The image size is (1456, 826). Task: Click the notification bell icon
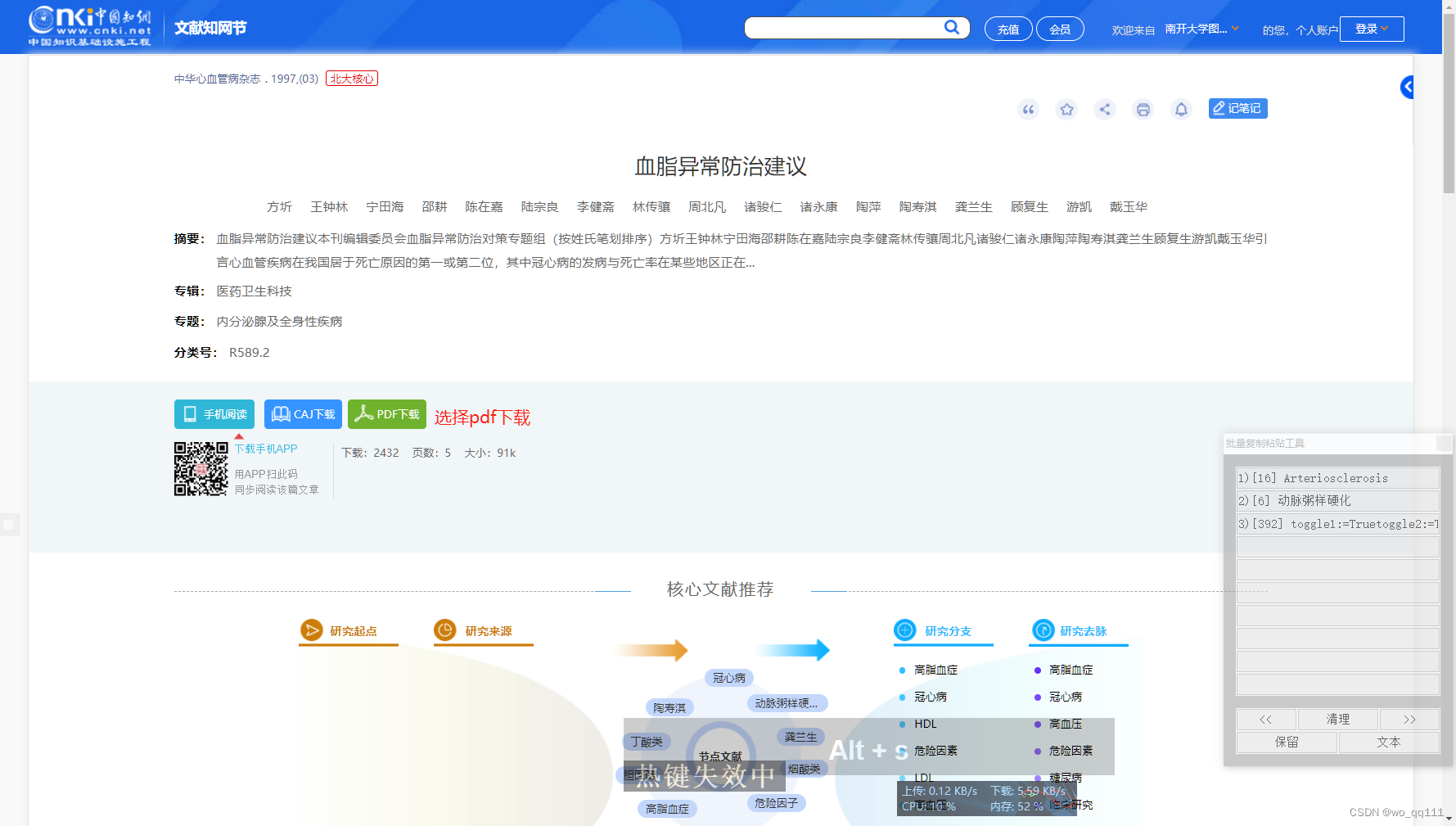click(1181, 109)
